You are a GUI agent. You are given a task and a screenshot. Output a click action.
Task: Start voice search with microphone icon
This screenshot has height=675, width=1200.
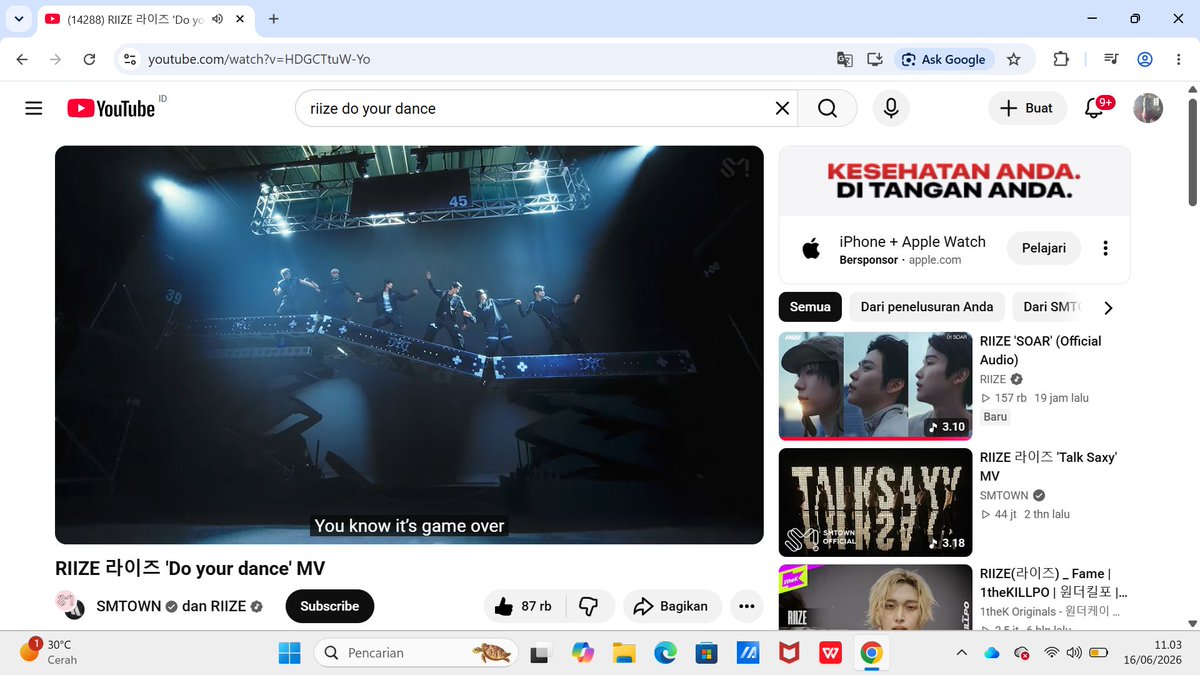[891, 108]
